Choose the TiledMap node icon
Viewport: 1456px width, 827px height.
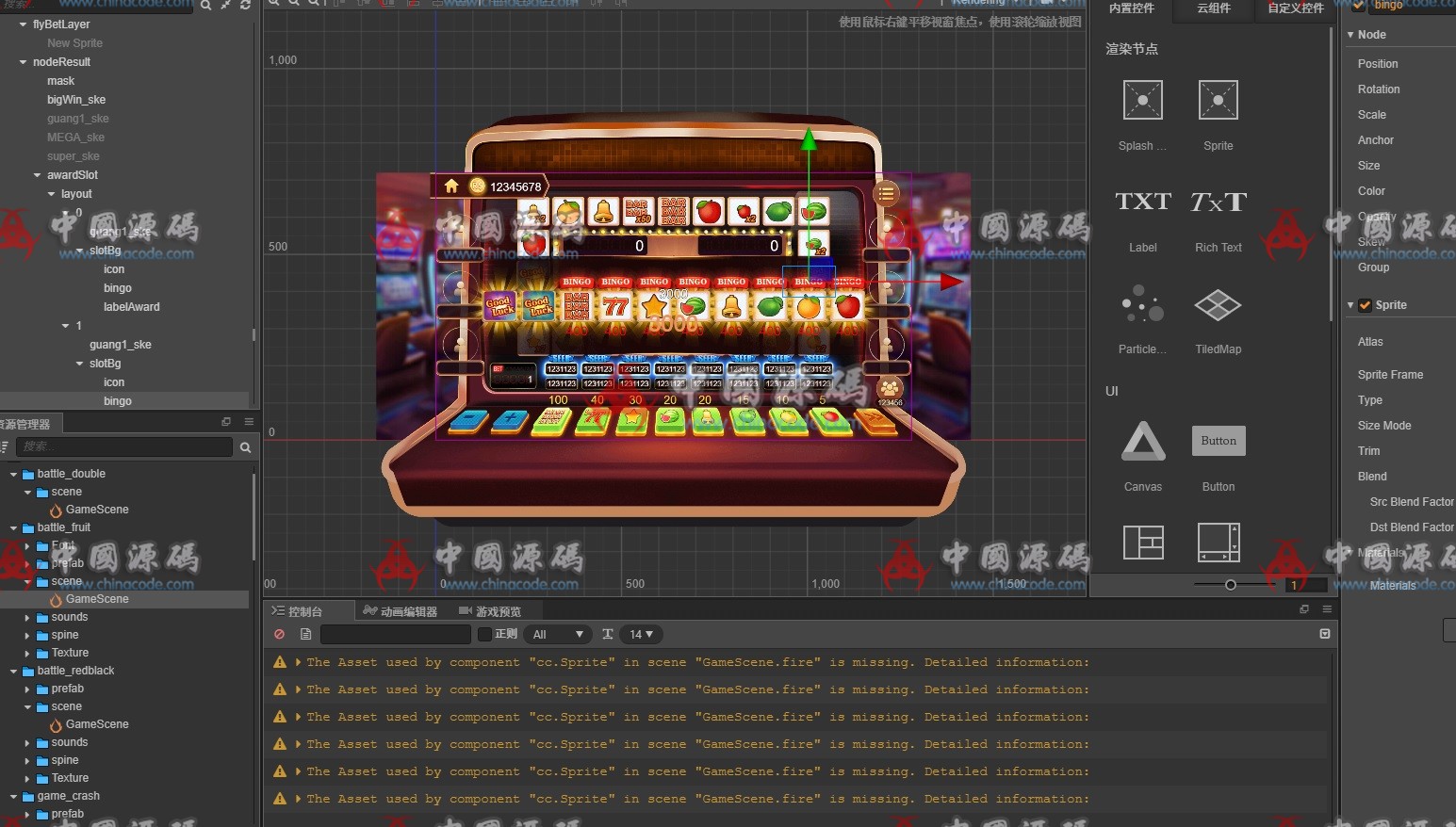[1218, 305]
